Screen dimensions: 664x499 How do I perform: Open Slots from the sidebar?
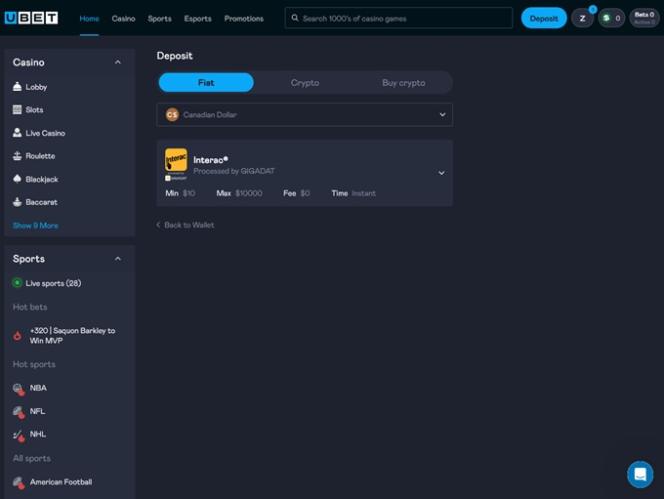[x=34, y=110]
